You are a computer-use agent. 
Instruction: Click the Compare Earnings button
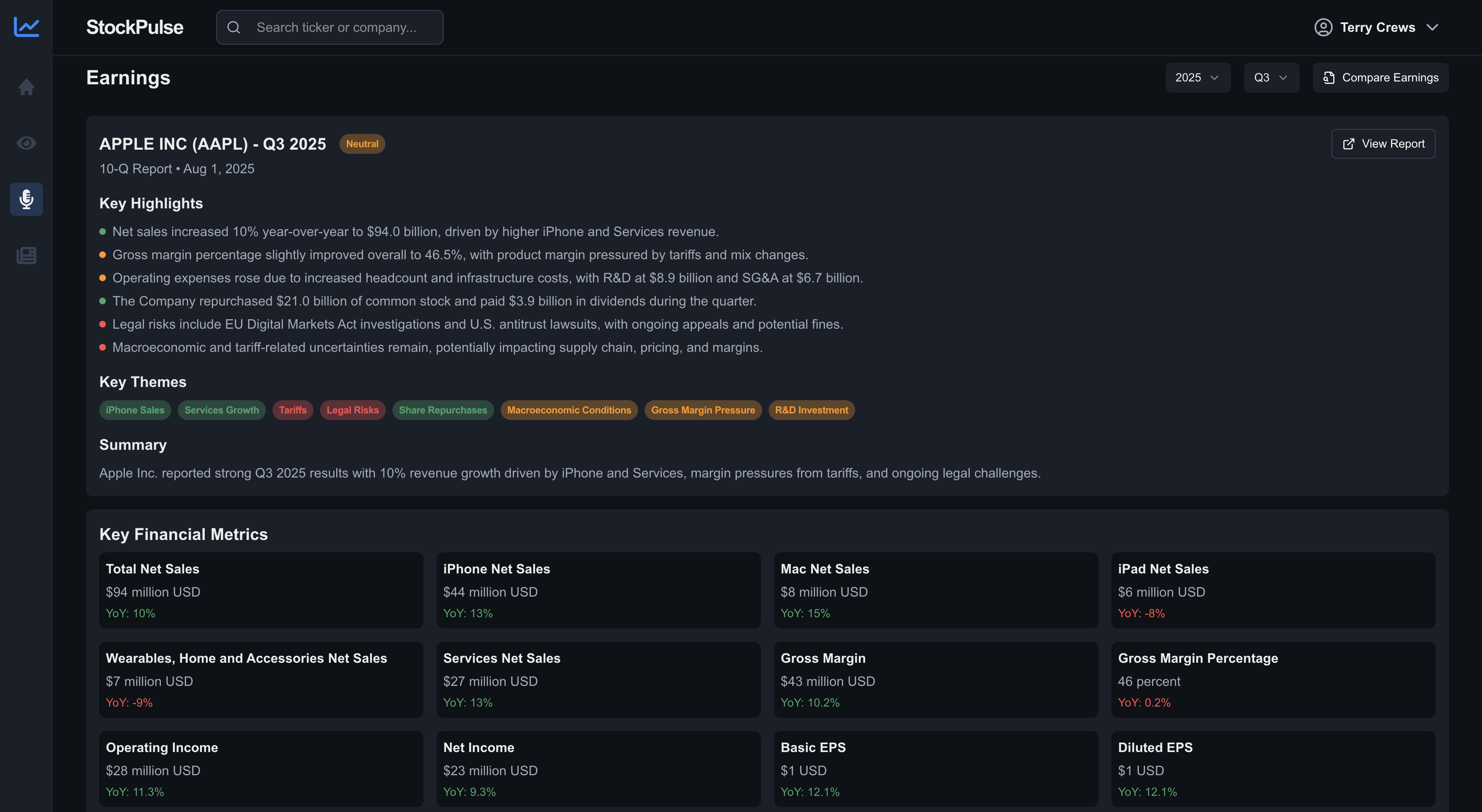click(x=1380, y=78)
